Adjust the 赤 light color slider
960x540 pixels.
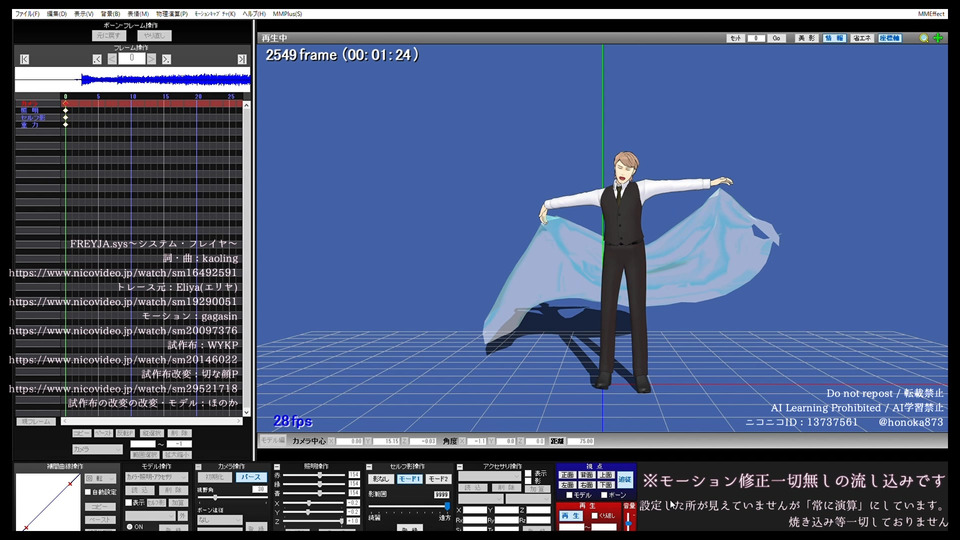(x=313, y=475)
